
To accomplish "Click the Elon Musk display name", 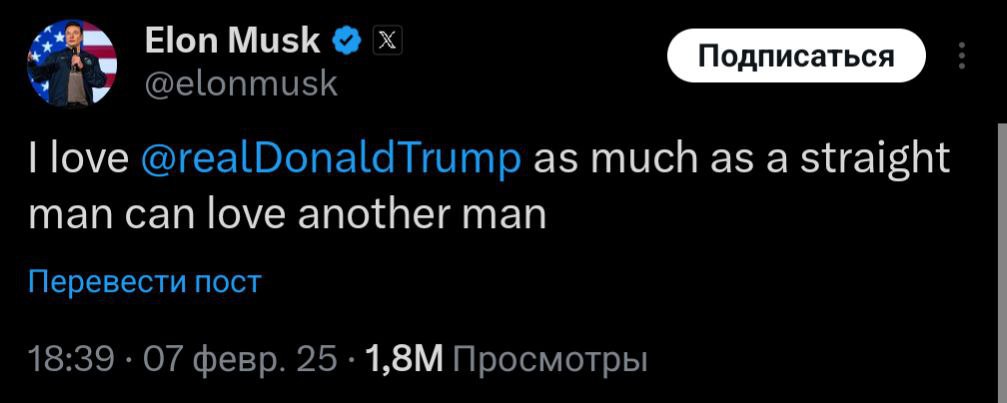I will click(232, 42).
